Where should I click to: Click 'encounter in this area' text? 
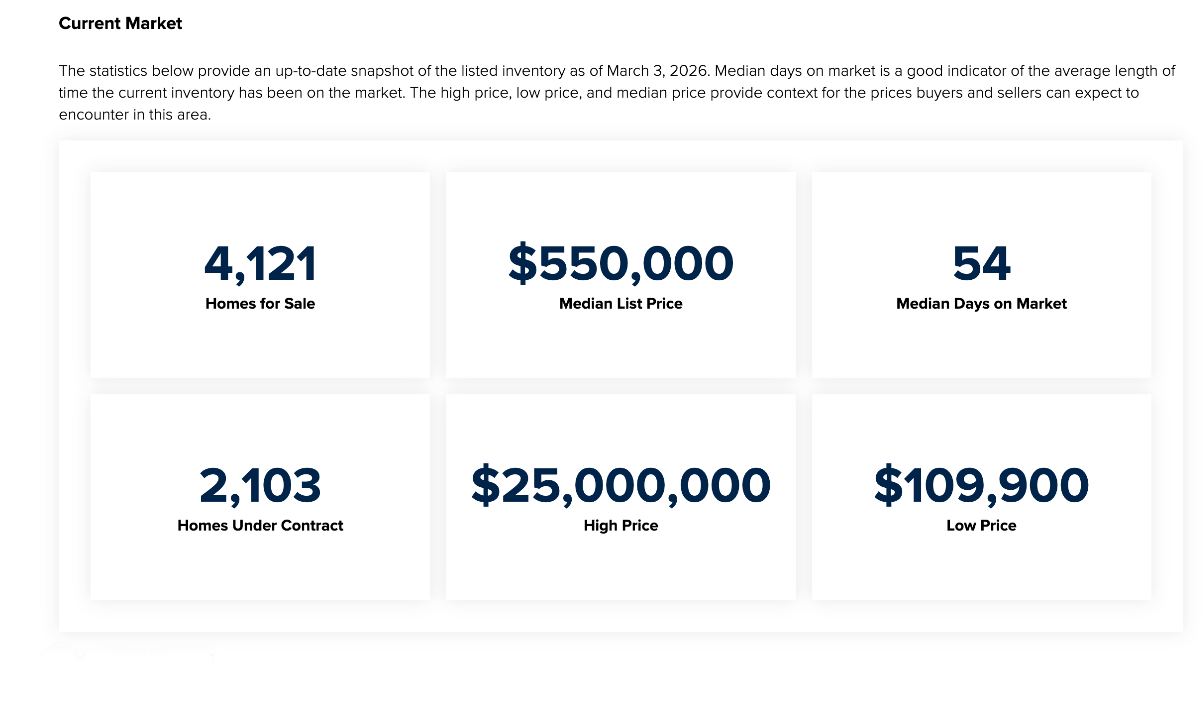135,115
